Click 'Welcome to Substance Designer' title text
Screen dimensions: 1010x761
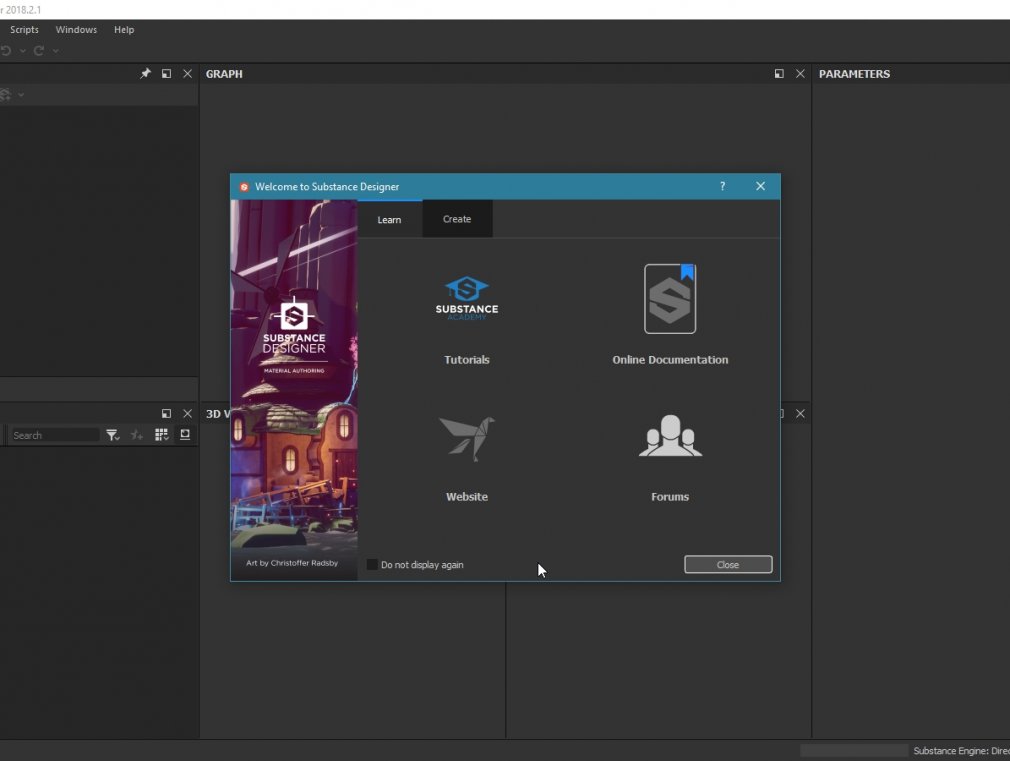(x=327, y=187)
